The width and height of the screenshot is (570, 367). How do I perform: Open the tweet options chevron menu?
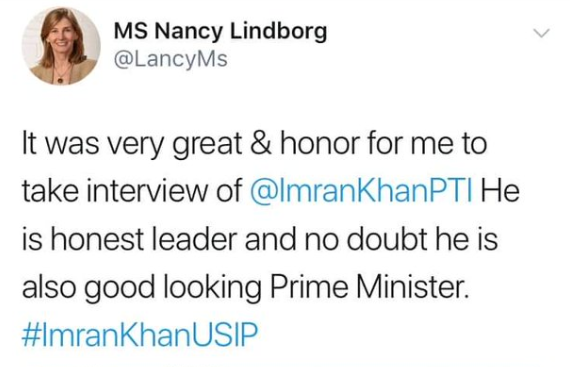(541, 33)
